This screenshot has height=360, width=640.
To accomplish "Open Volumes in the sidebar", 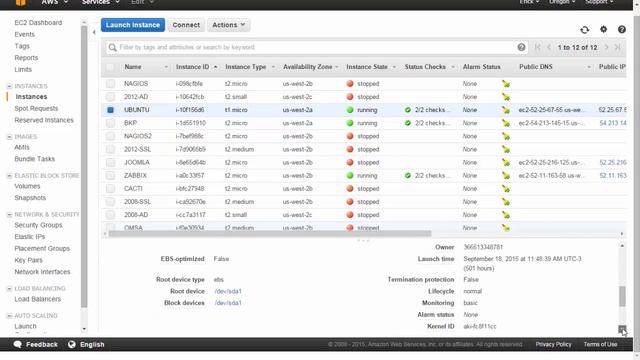I will [x=27, y=186].
